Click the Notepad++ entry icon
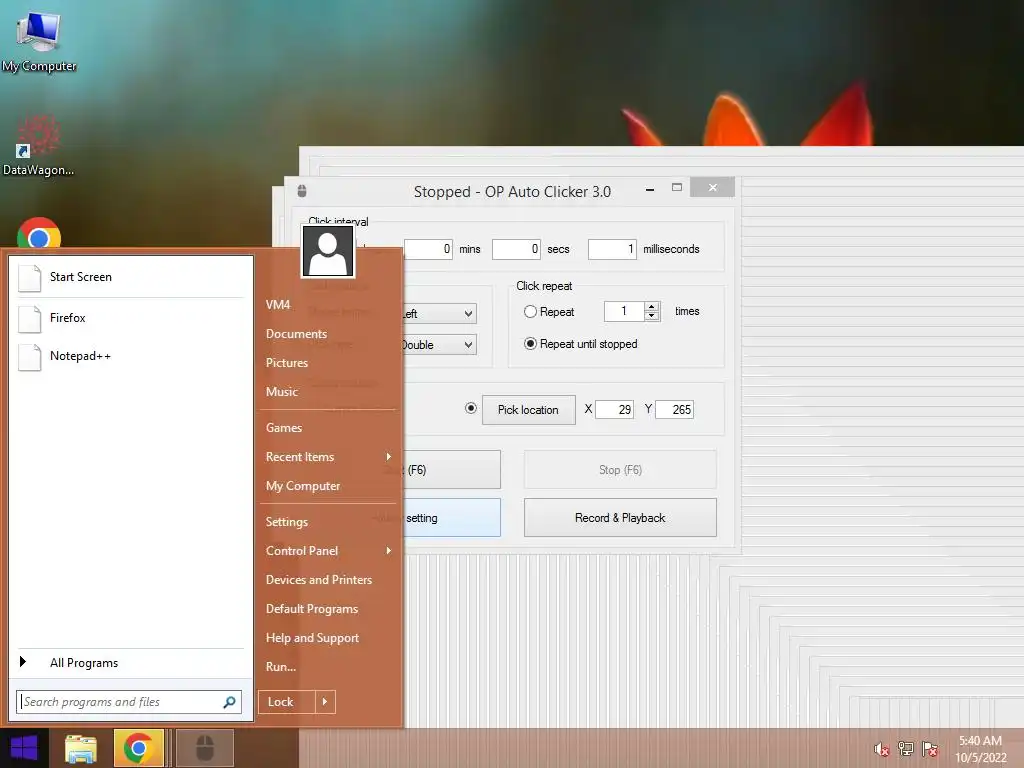Image resolution: width=1024 pixels, height=768 pixels. pos(29,357)
